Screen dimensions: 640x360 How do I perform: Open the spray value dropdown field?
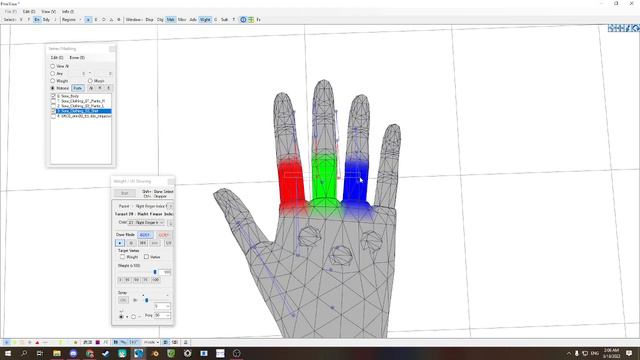click(x=162, y=306)
